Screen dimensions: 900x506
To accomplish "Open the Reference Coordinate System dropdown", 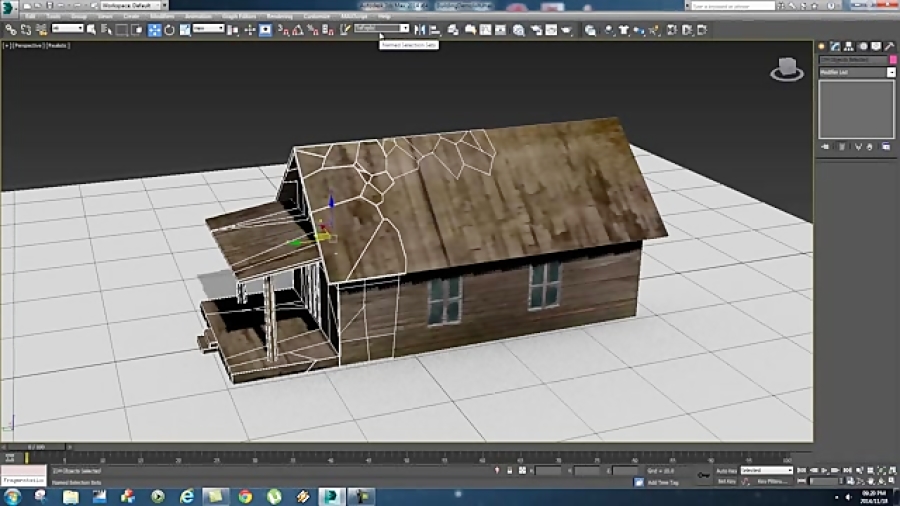I will click(x=208, y=28).
